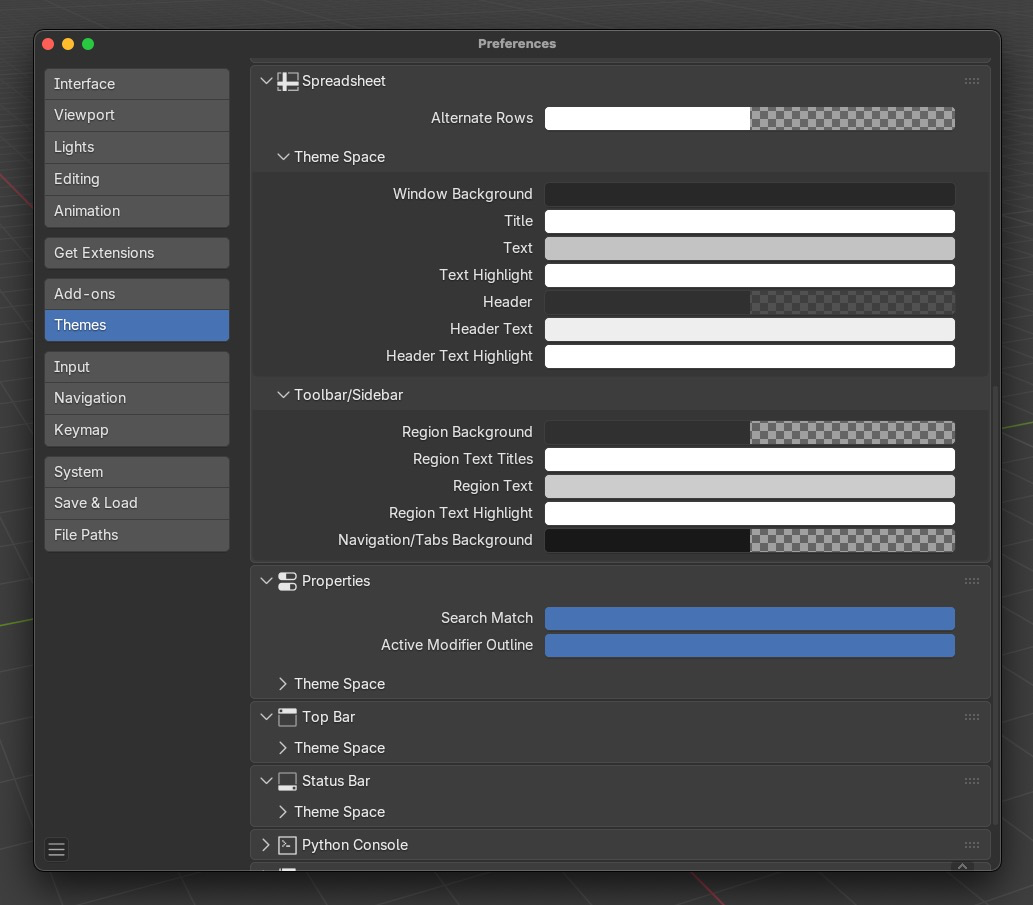This screenshot has width=1033, height=905.
Task: Click the Status Bar panel grip dots
Action: [972, 781]
